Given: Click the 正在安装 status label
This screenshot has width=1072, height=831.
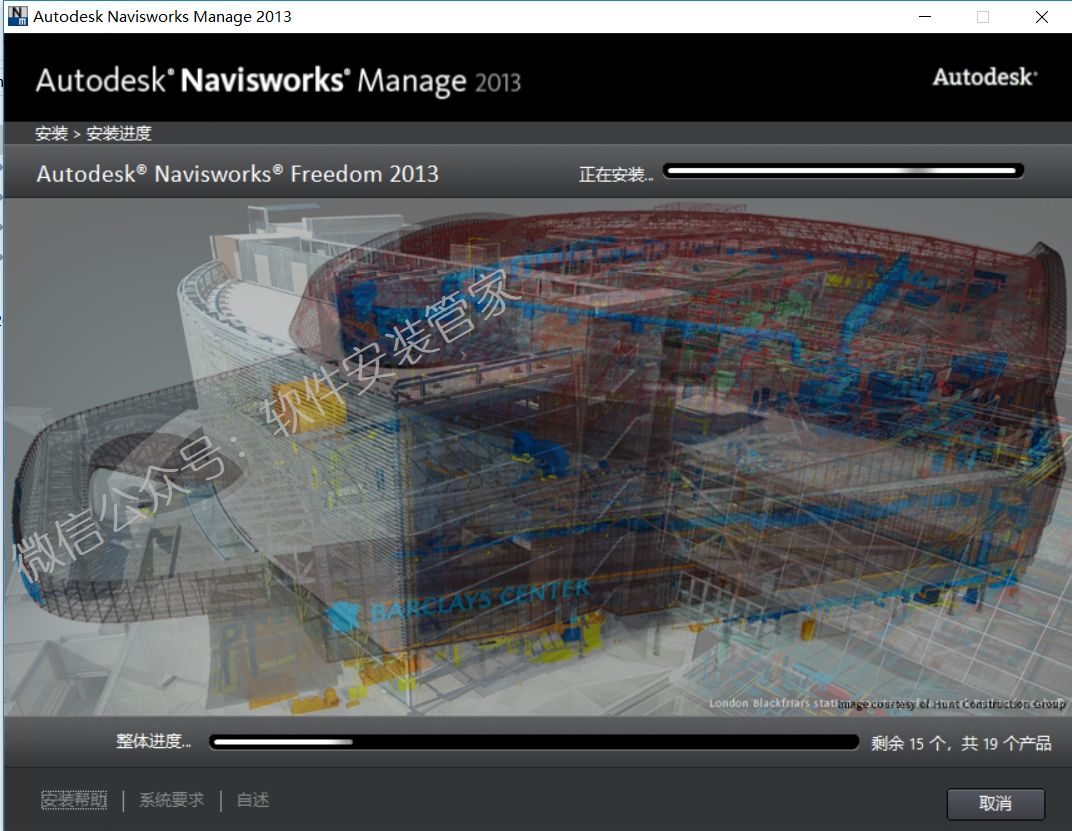Looking at the screenshot, I should pyautogui.click(x=615, y=174).
